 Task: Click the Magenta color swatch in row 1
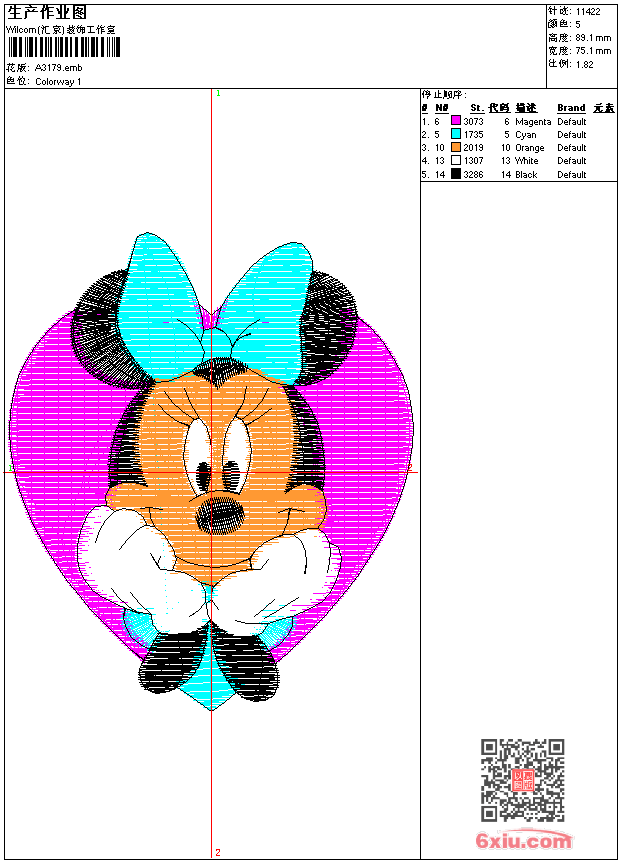455,121
